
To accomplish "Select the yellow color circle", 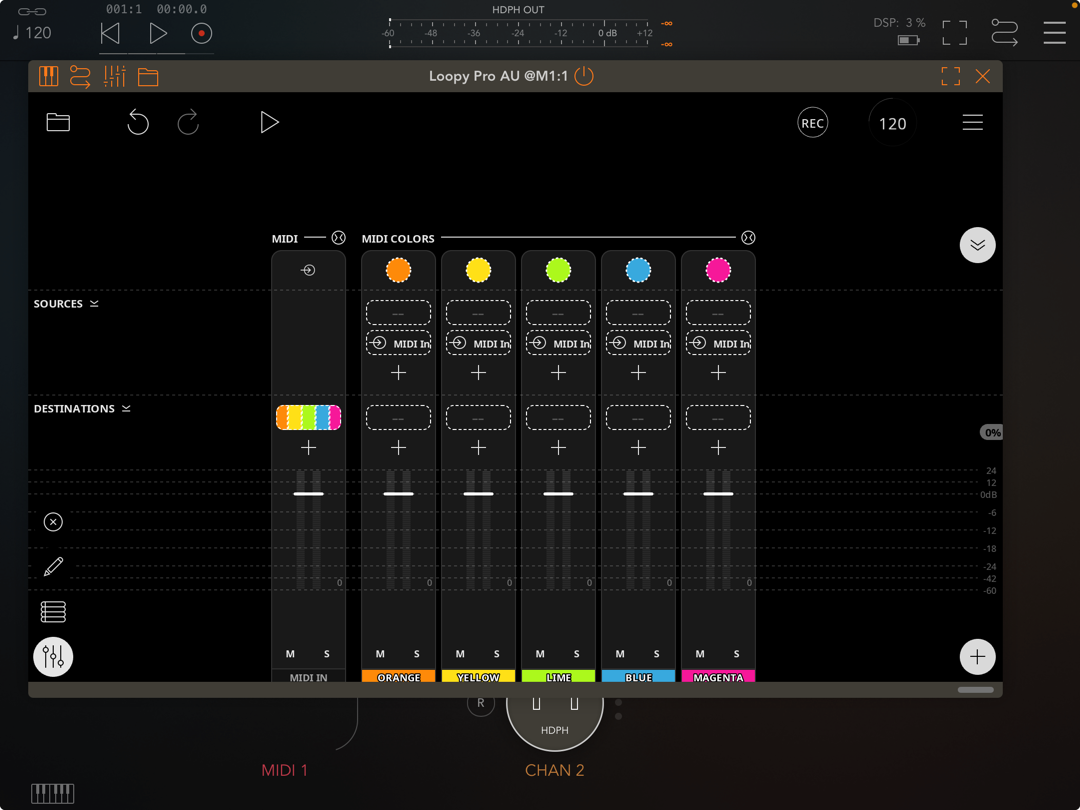I will click(x=478, y=270).
